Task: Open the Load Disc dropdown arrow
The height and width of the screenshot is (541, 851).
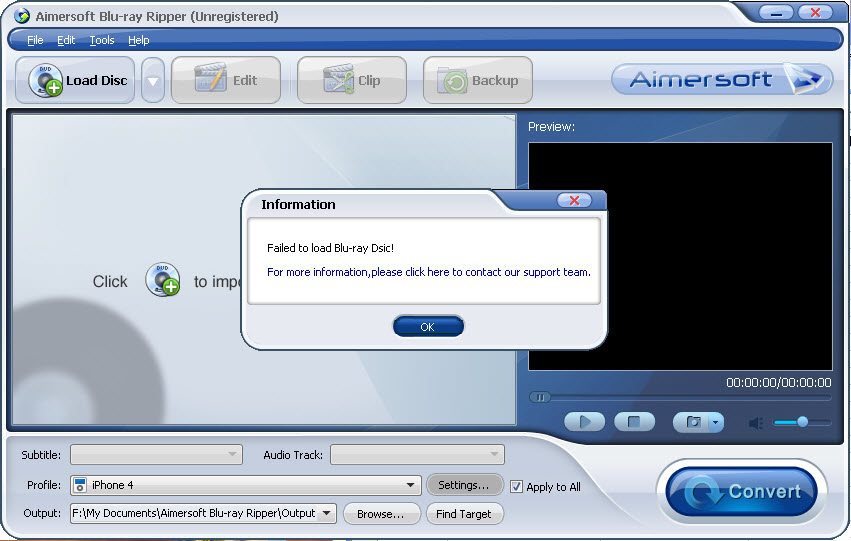Action: 153,80
